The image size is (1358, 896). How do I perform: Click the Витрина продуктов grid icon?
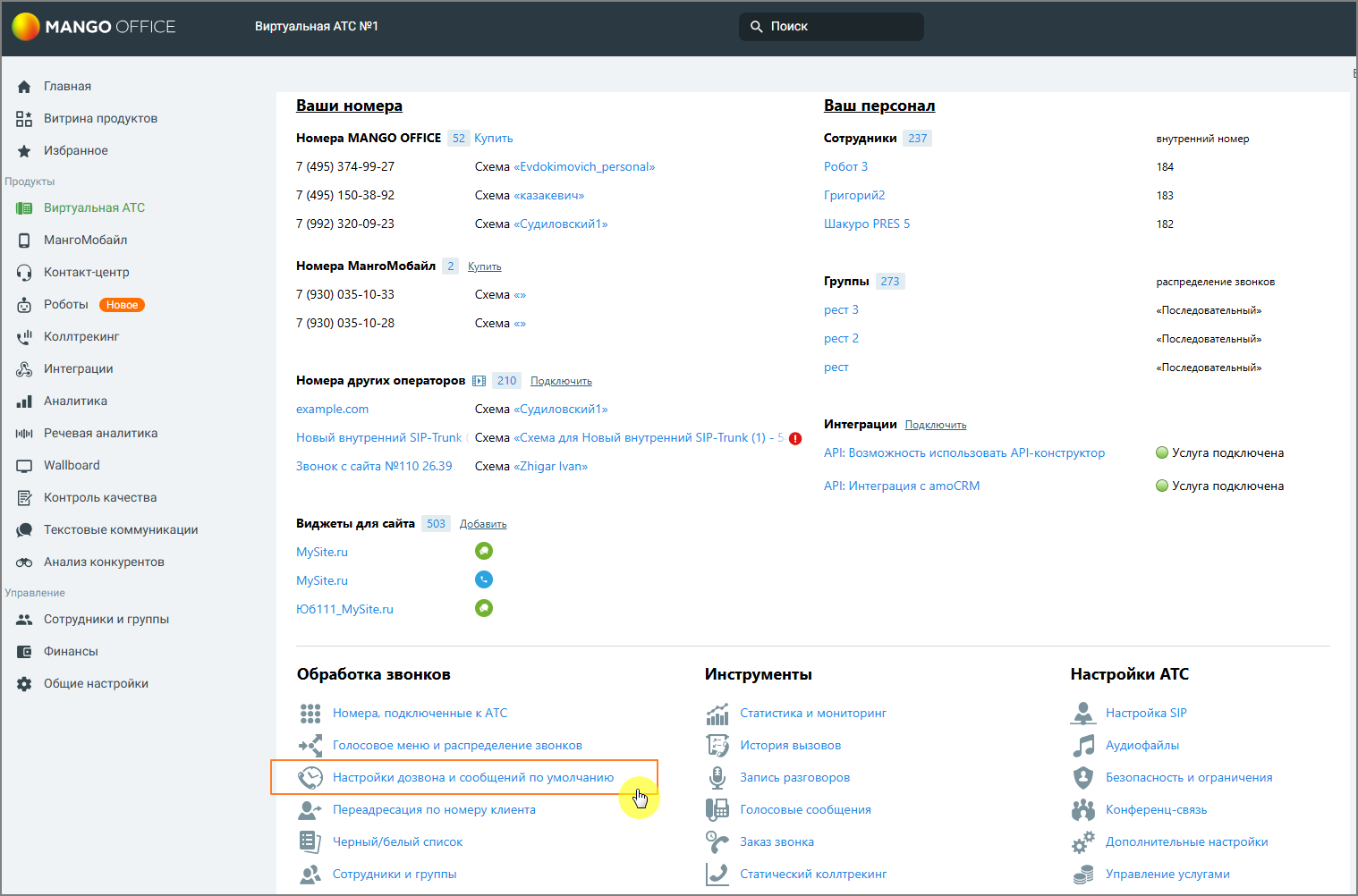pyautogui.click(x=24, y=119)
